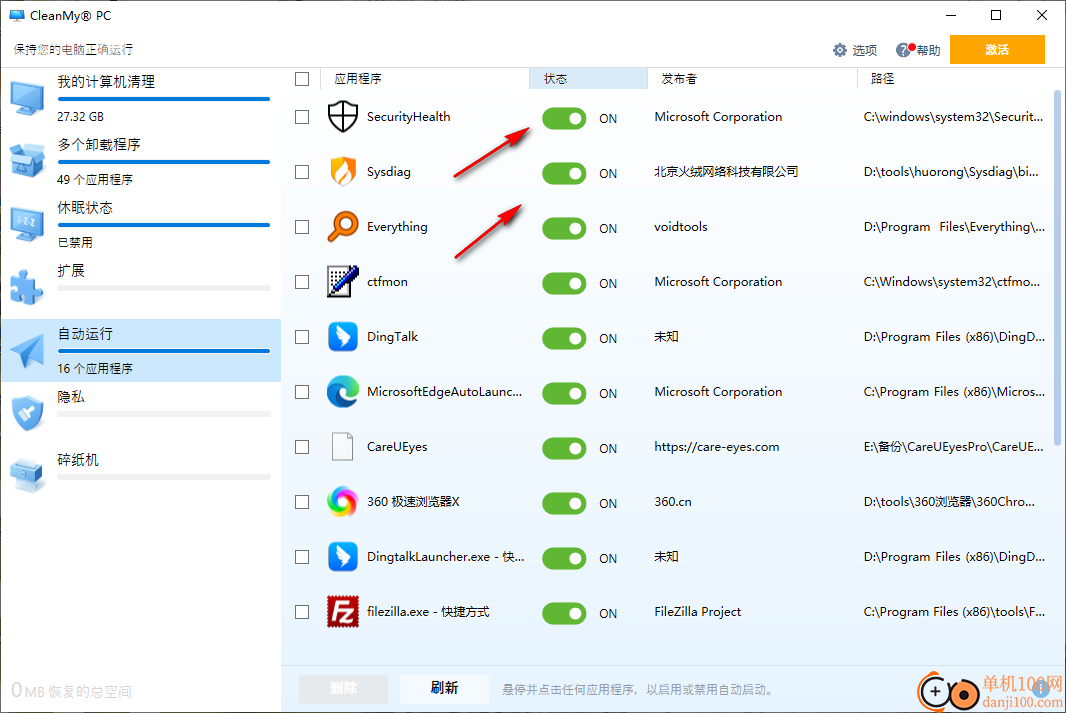Click the 选项 gear icon
Image resolution: width=1066 pixels, height=713 pixels.
[840, 50]
